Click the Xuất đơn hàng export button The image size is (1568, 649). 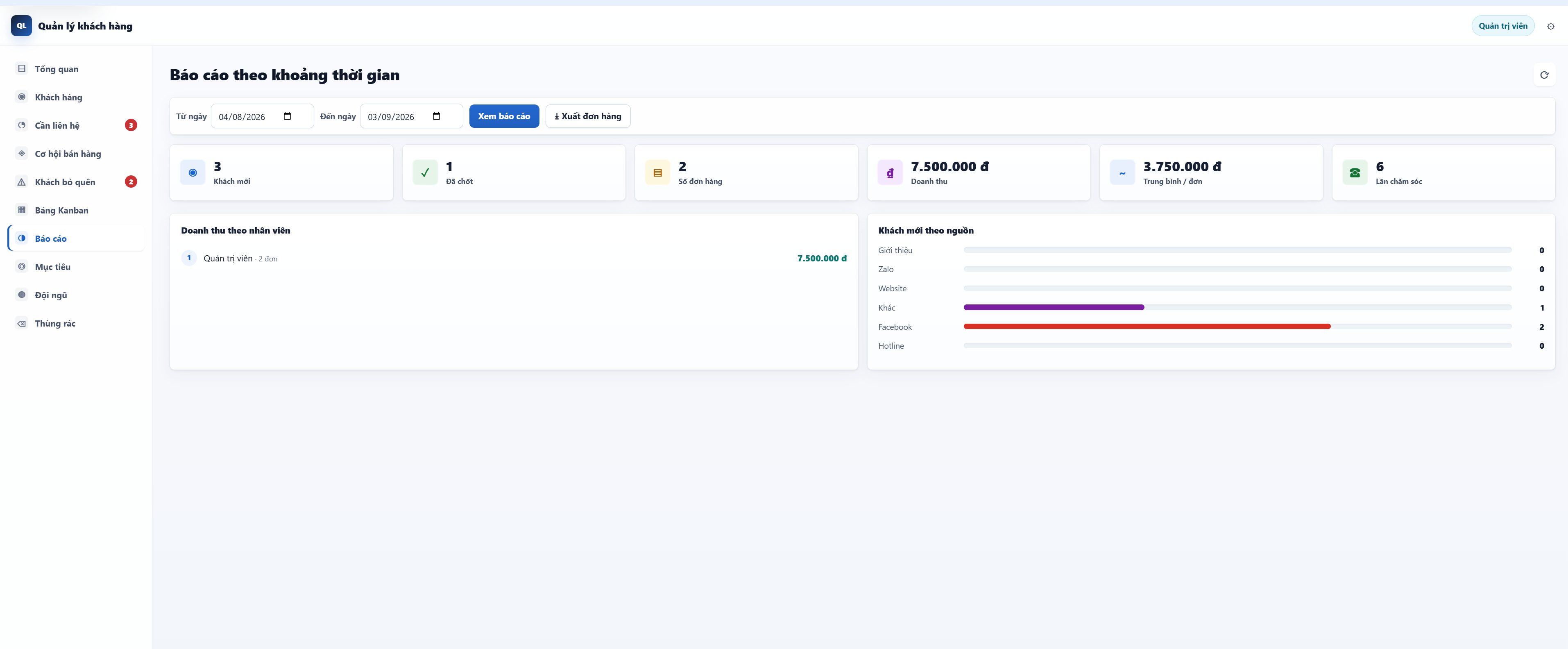coord(588,116)
